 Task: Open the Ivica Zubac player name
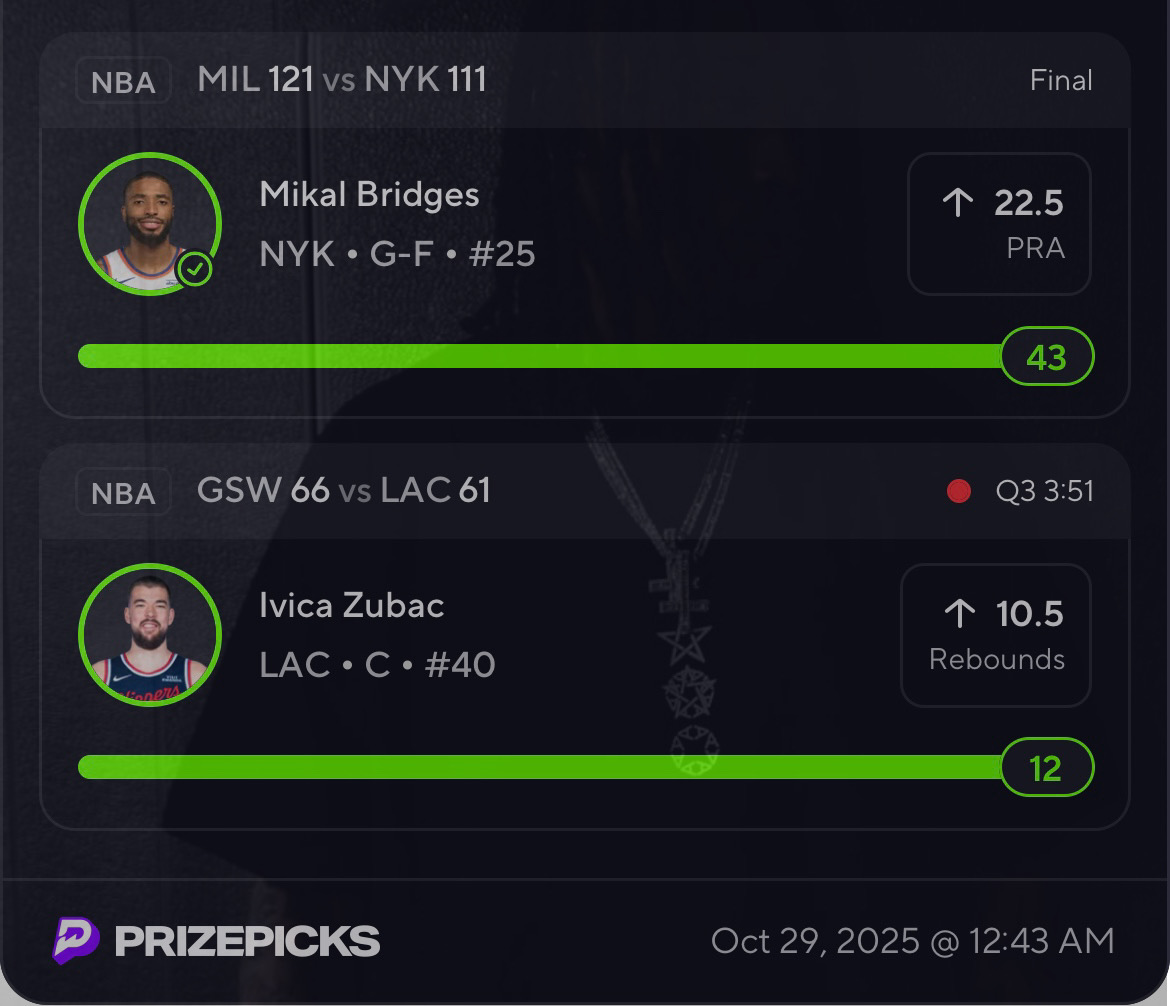click(x=352, y=605)
